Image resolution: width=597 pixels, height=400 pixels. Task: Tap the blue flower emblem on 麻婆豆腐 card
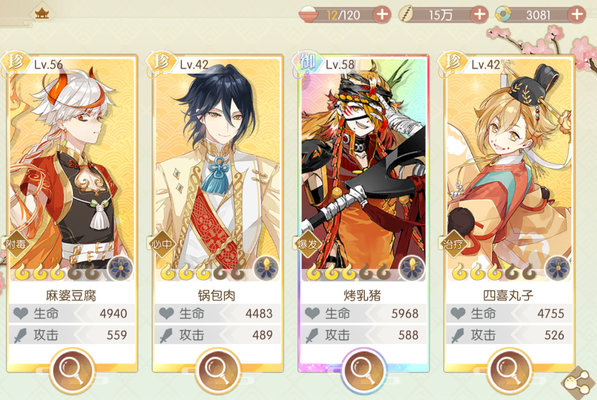pos(120,269)
